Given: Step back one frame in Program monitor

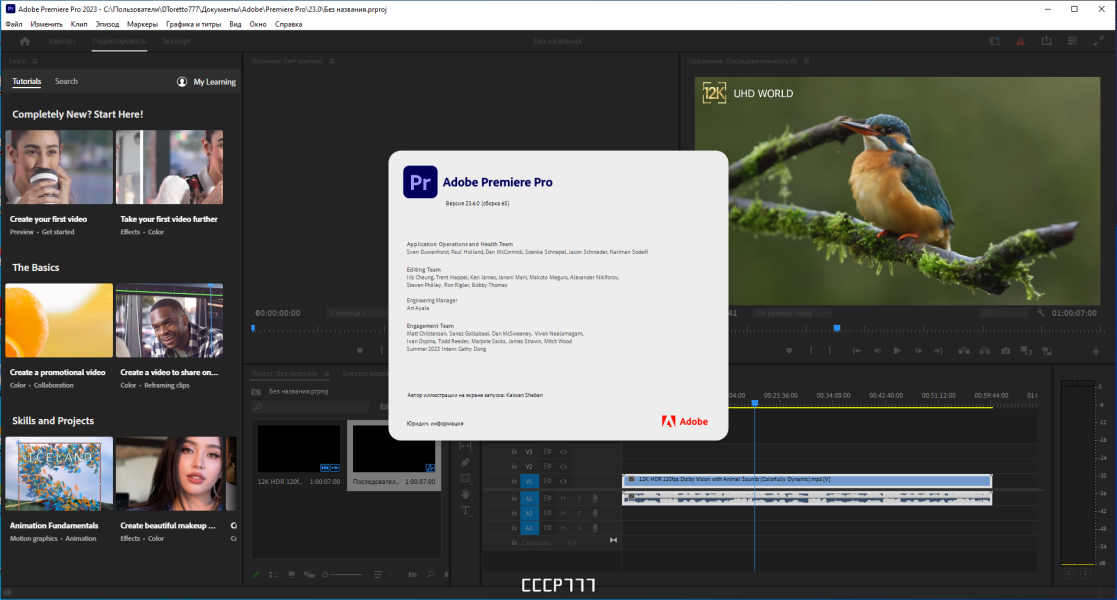Looking at the screenshot, I should click(877, 351).
